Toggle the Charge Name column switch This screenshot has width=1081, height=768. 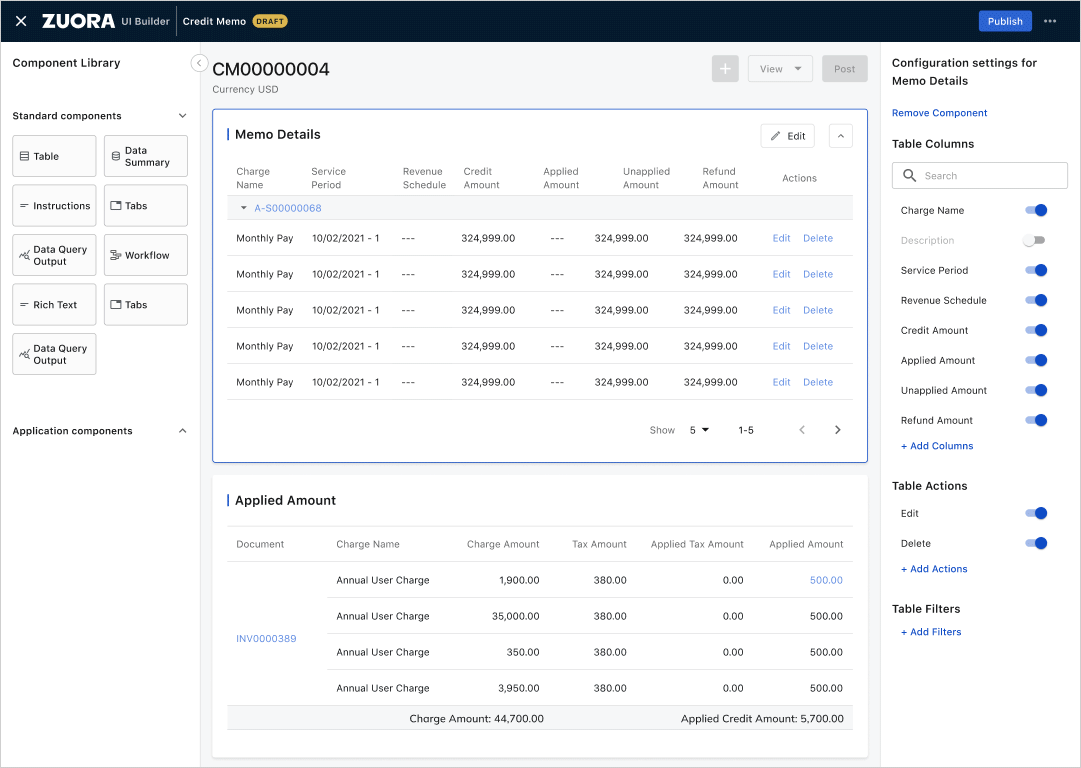coord(1035,210)
